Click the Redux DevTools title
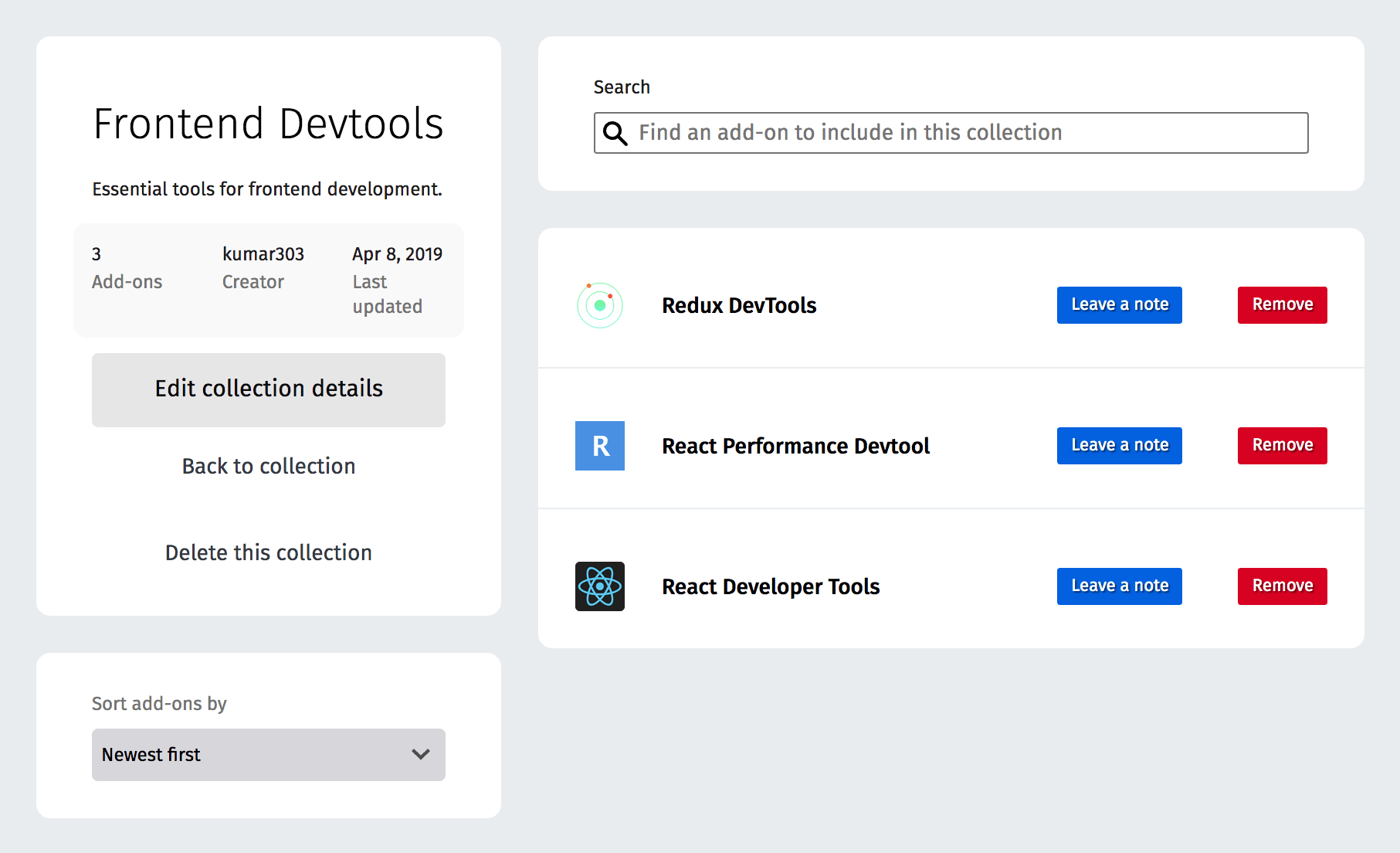This screenshot has width=1400, height=853. coord(739,305)
